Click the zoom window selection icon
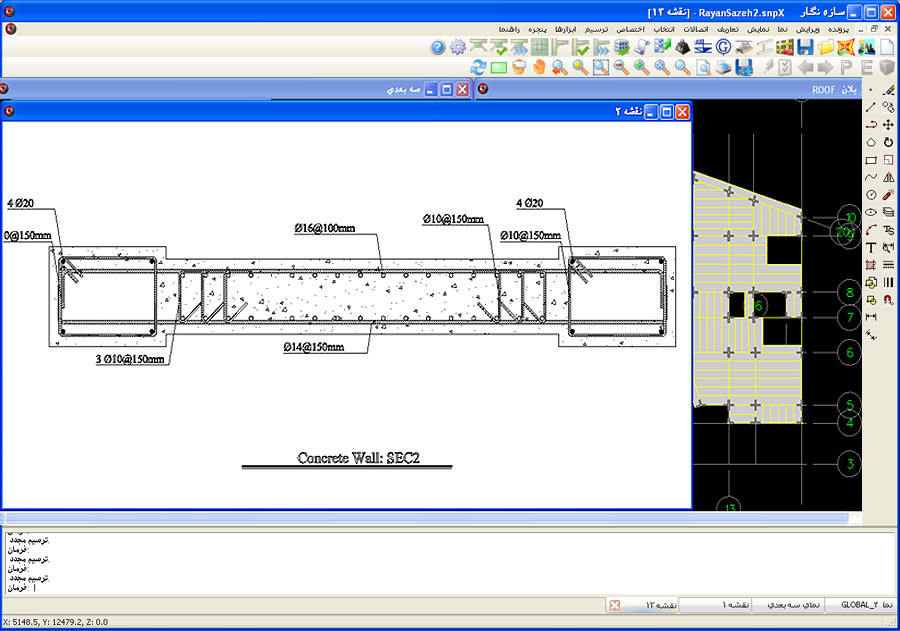The image size is (900, 631). point(600,68)
